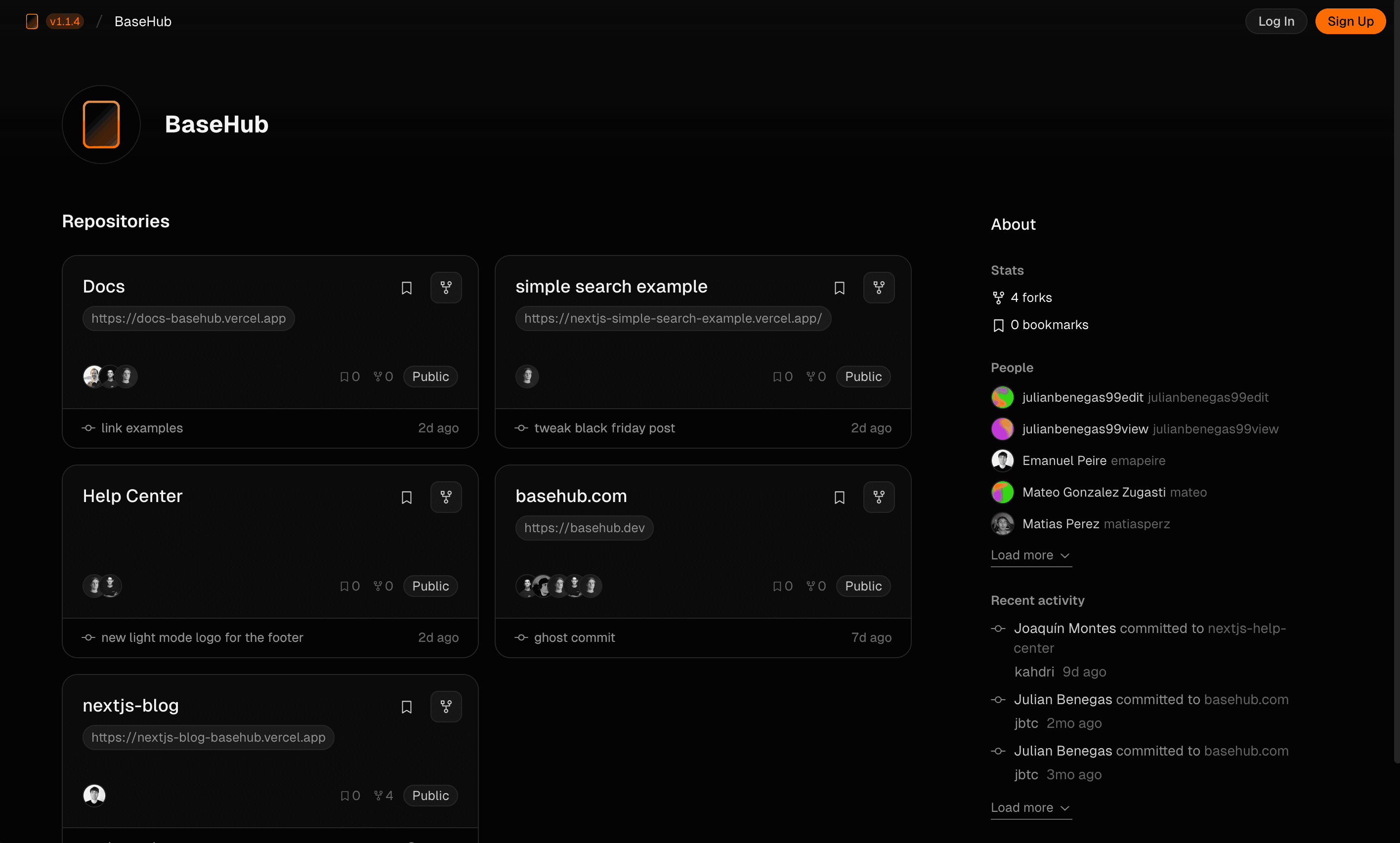Open the docs-basehub.vercel.app link
The image size is (1400, 843).
point(189,318)
